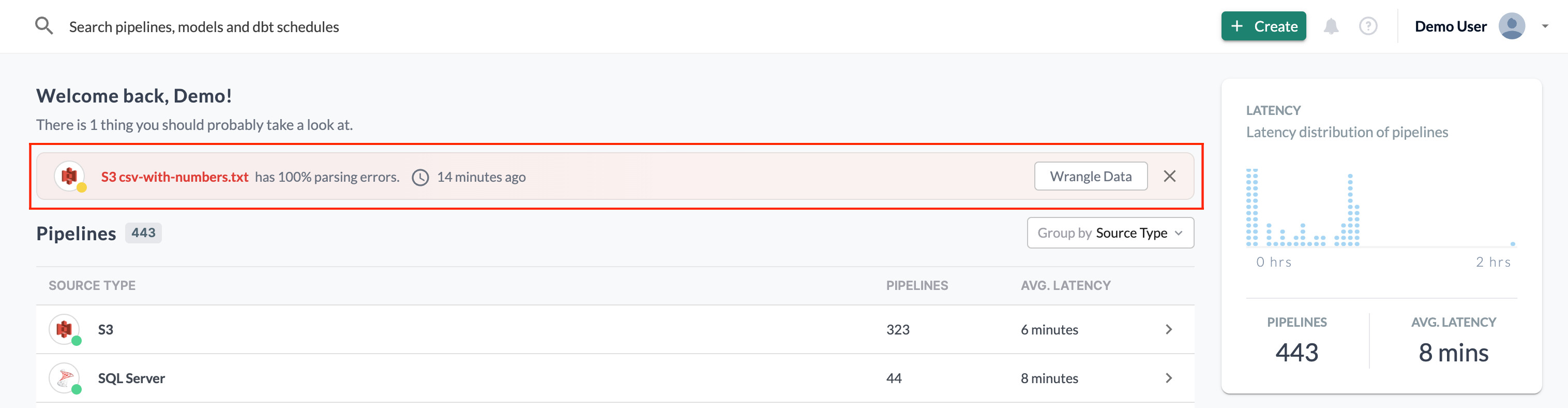Click the SQL Server source icon
The image size is (1568, 408).
[x=64, y=378]
